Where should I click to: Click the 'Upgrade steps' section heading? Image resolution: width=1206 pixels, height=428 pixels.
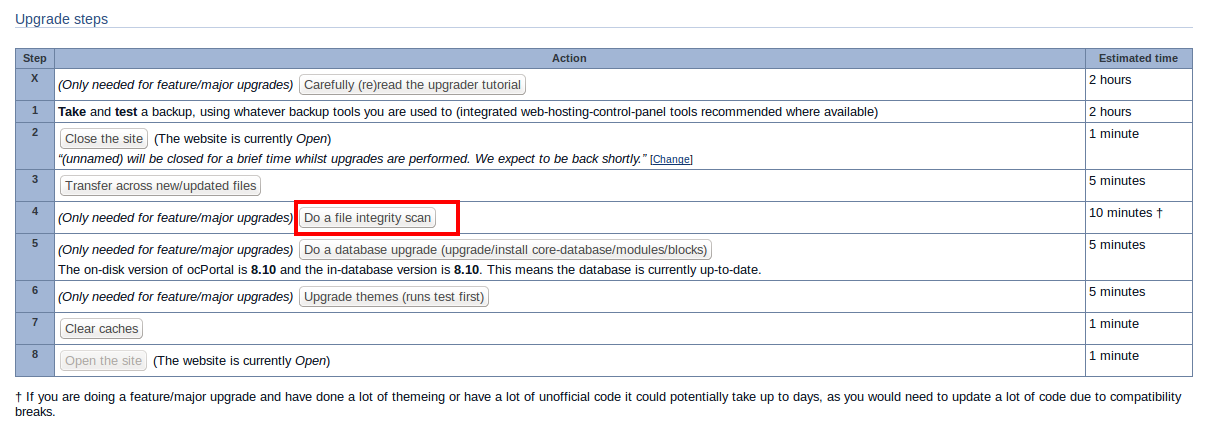pos(61,19)
